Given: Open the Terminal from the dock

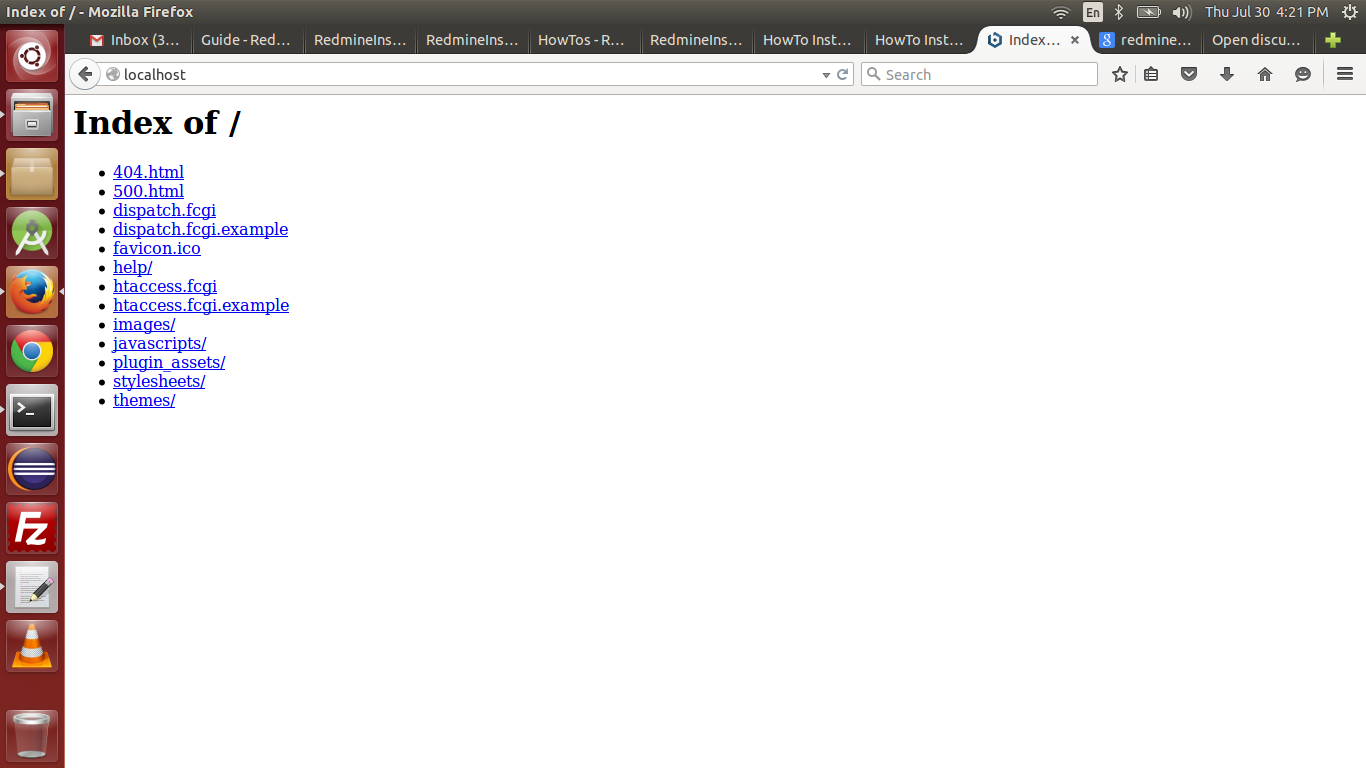Looking at the screenshot, I should pyautogui.click(x=31, y=410).
